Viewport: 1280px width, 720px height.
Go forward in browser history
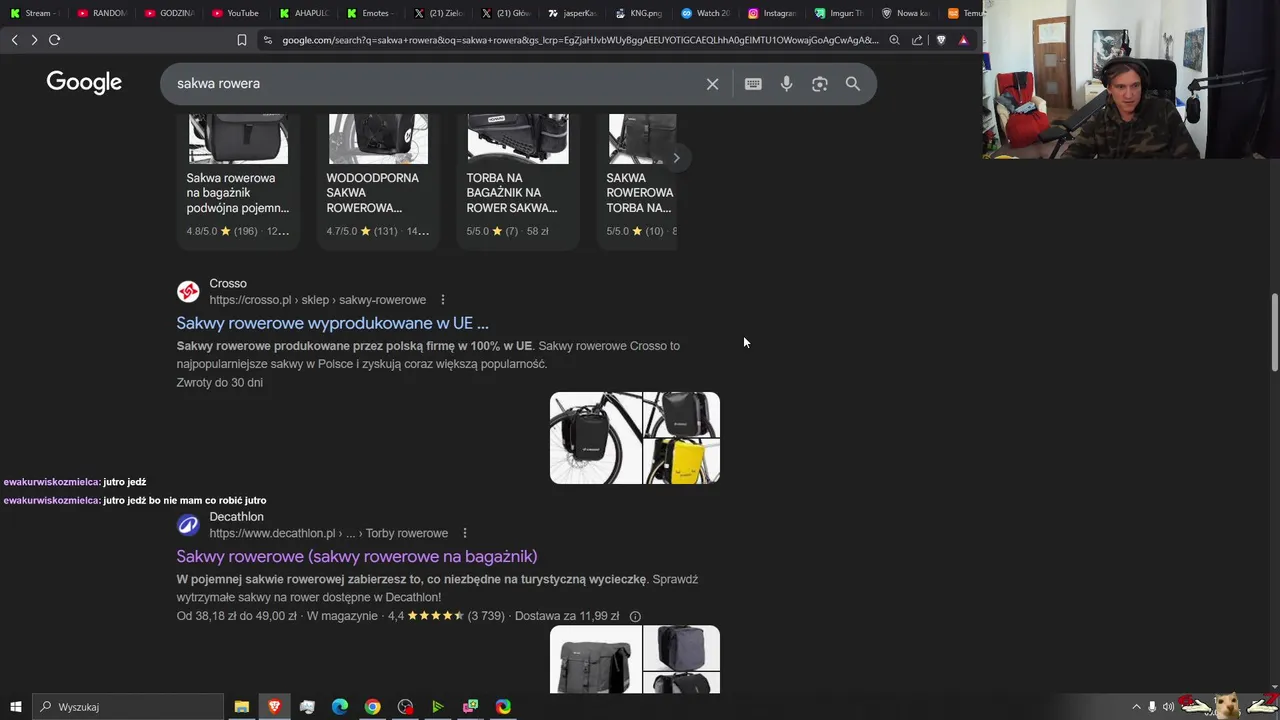point(34,40)
